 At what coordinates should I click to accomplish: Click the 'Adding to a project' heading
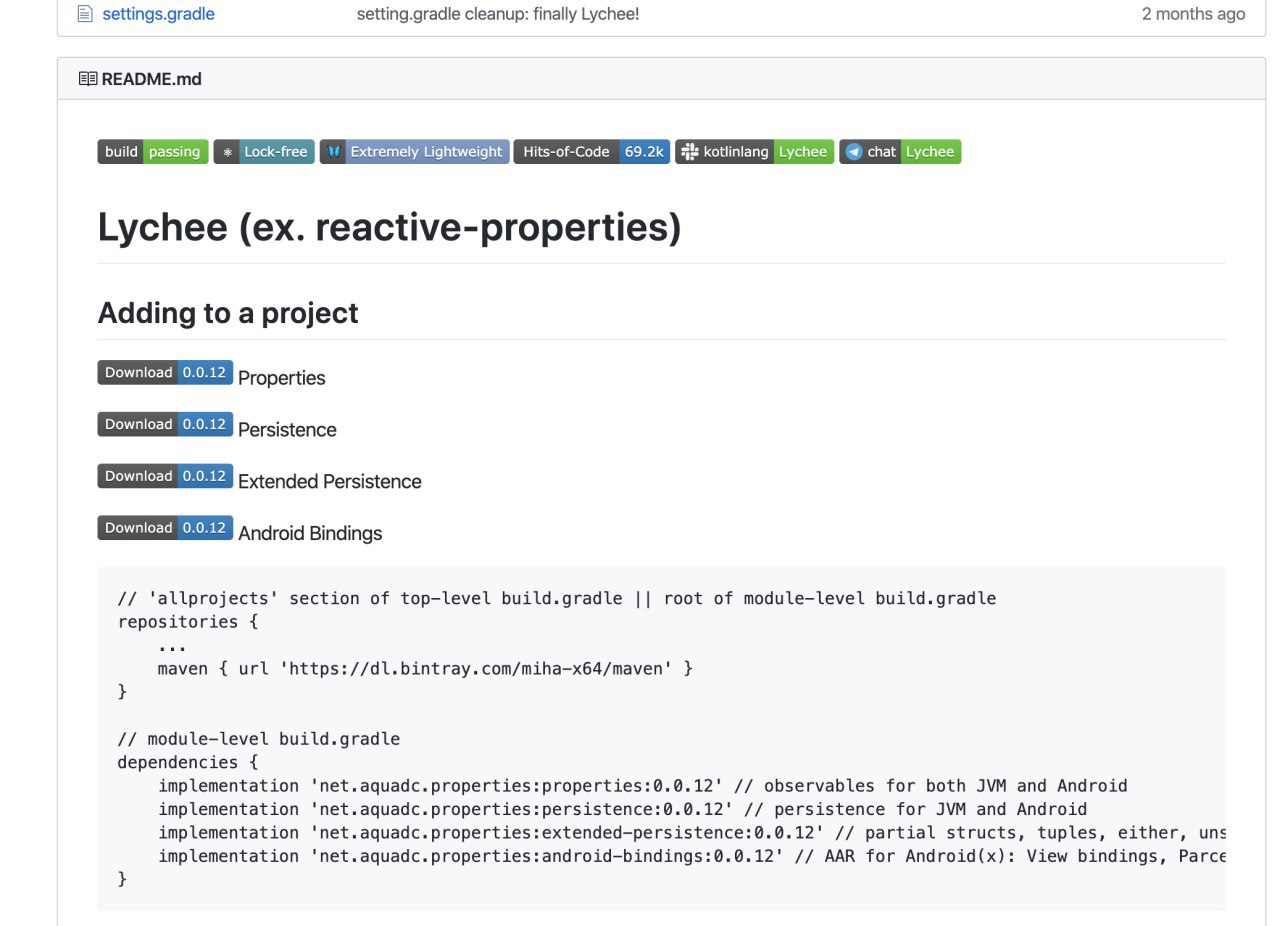click(228, 313)
